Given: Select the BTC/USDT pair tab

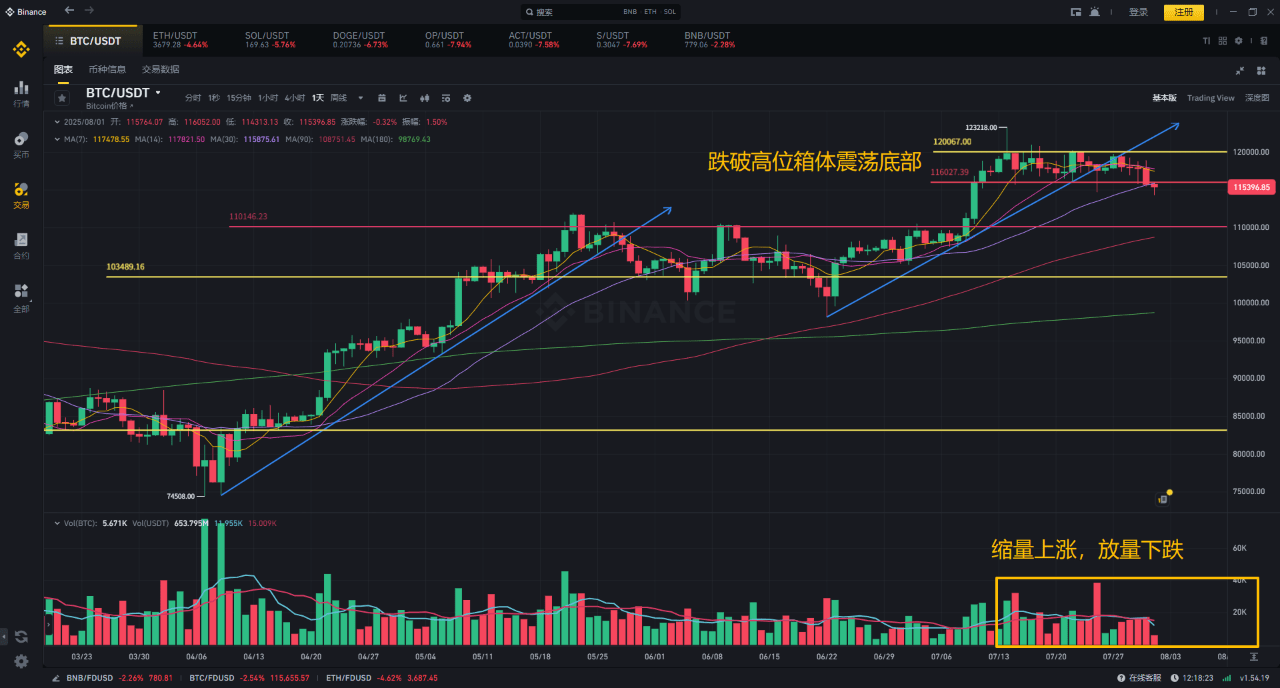Looking at the screenshot, I should pos(95,41).
